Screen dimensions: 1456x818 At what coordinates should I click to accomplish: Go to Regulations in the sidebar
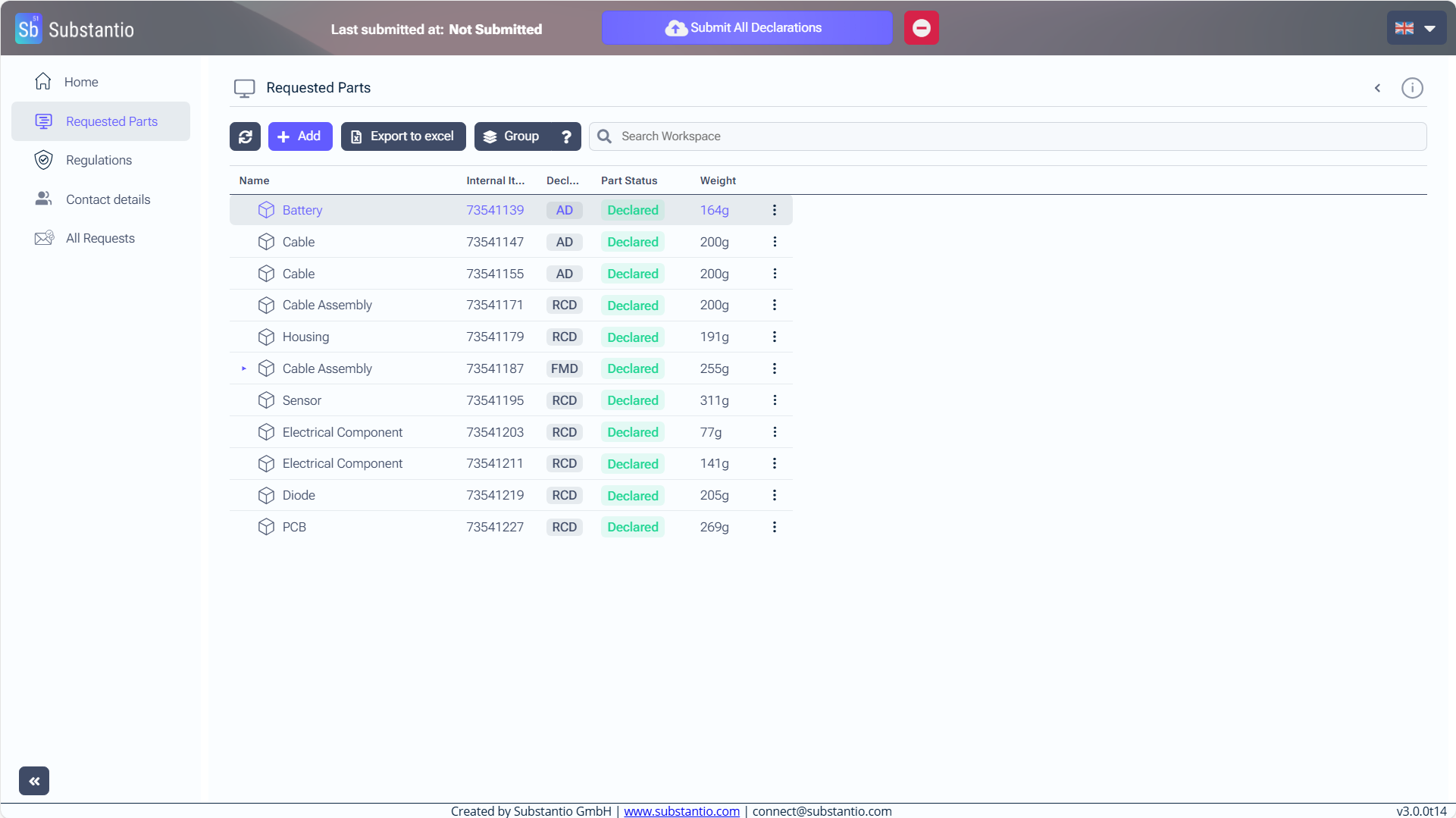pos(99,160)
